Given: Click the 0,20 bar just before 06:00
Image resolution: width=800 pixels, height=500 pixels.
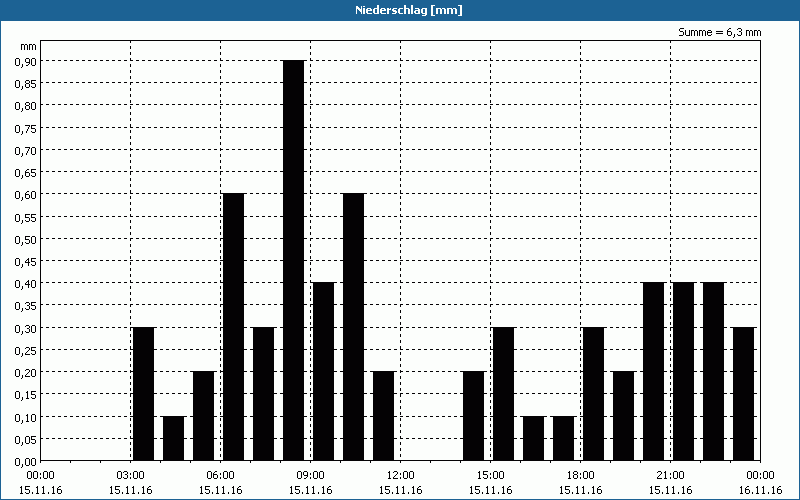Looking at the screenshot, I should [x=204, y=416].
